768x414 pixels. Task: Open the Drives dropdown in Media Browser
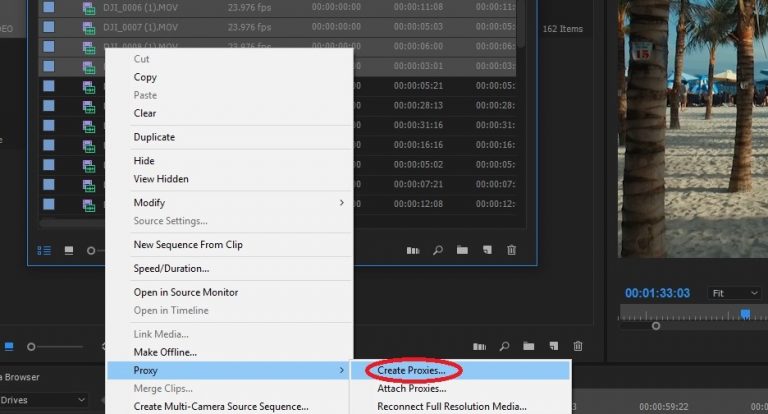click(45, 399)
